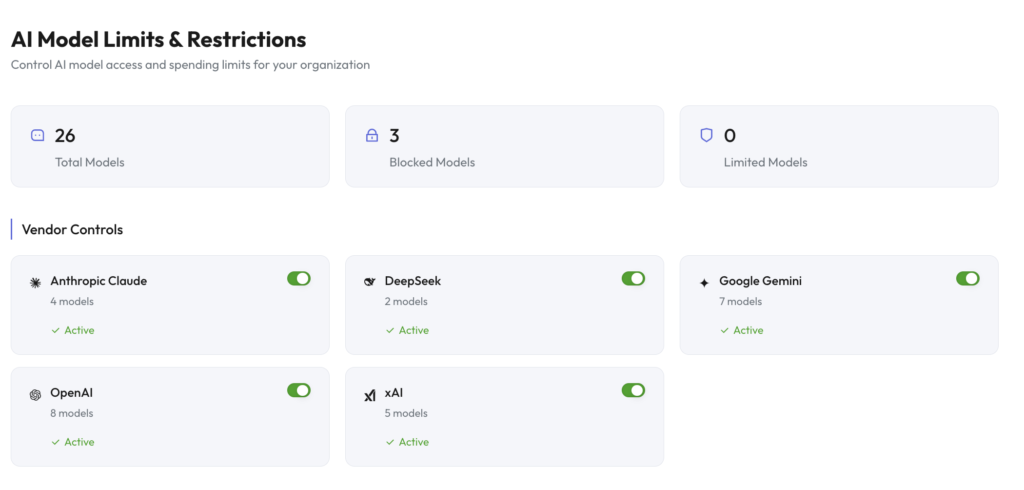Click the '8 models' text under OpenAI
1024x490 pixels.
(72, 414)
